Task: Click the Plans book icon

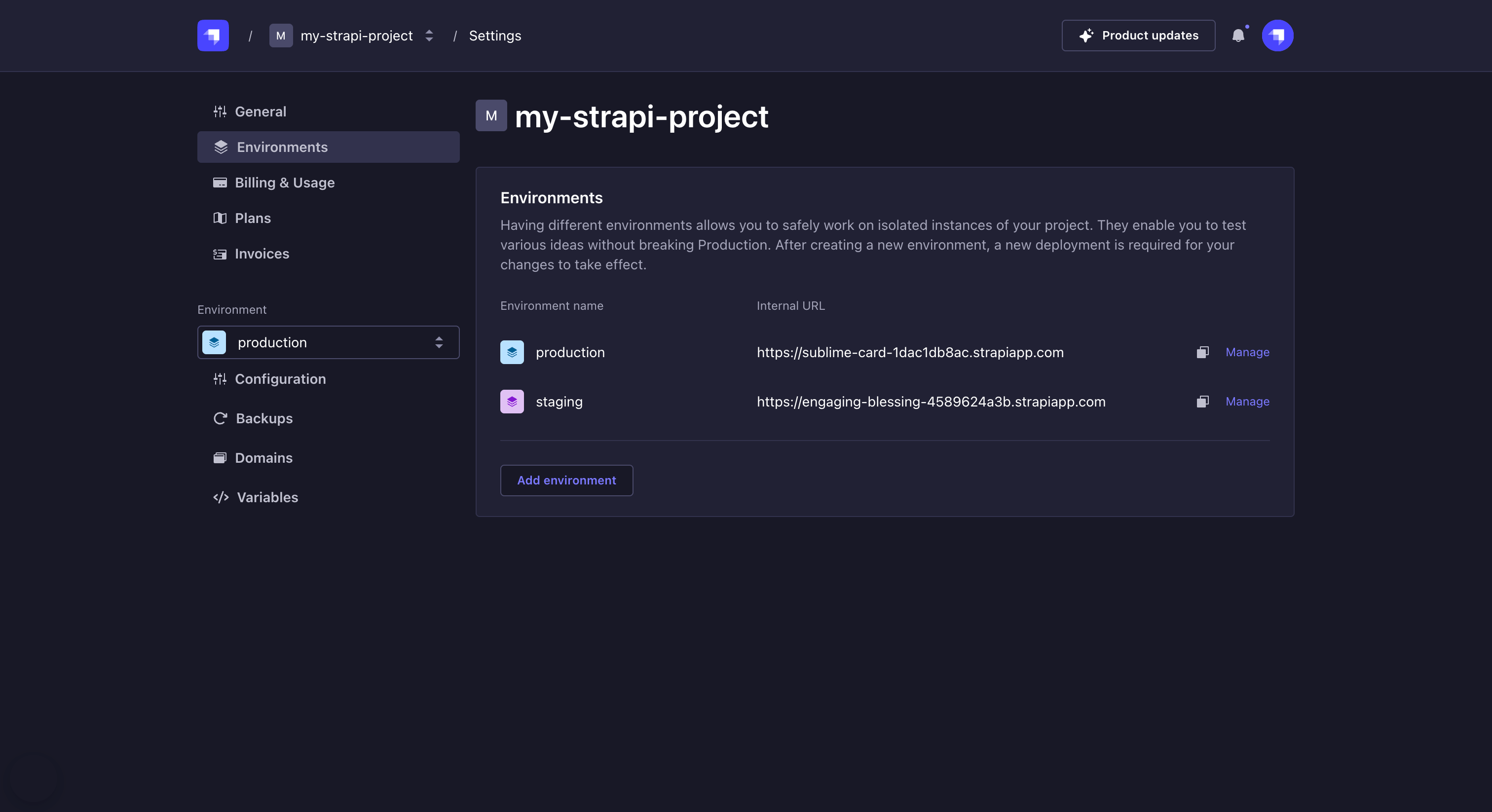Action: tap(220, 218)
